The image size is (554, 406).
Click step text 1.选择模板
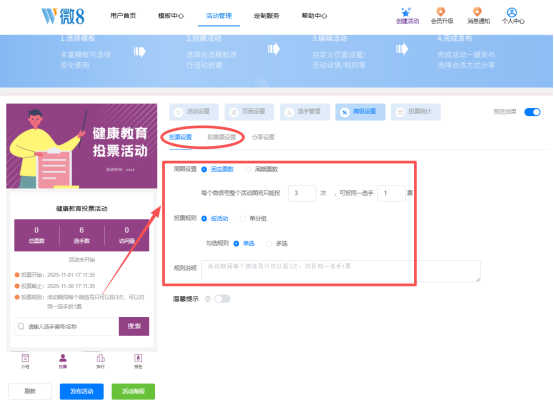tap(78, 38)
